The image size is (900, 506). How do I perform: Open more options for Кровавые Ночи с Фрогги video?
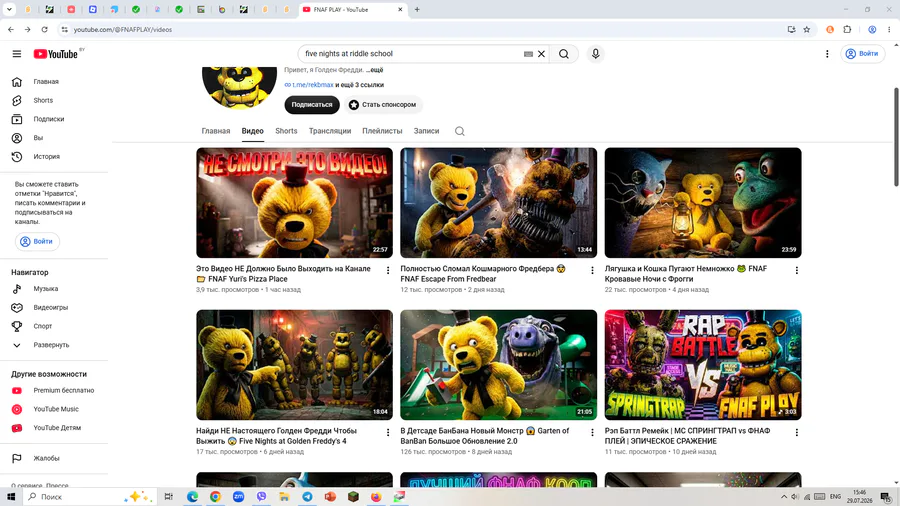click(x=796, y=270)
